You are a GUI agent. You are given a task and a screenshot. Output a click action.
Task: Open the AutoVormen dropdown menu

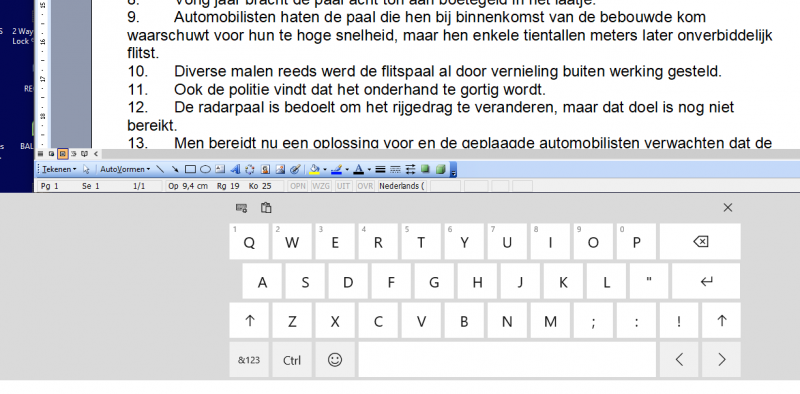pos(125,169)
